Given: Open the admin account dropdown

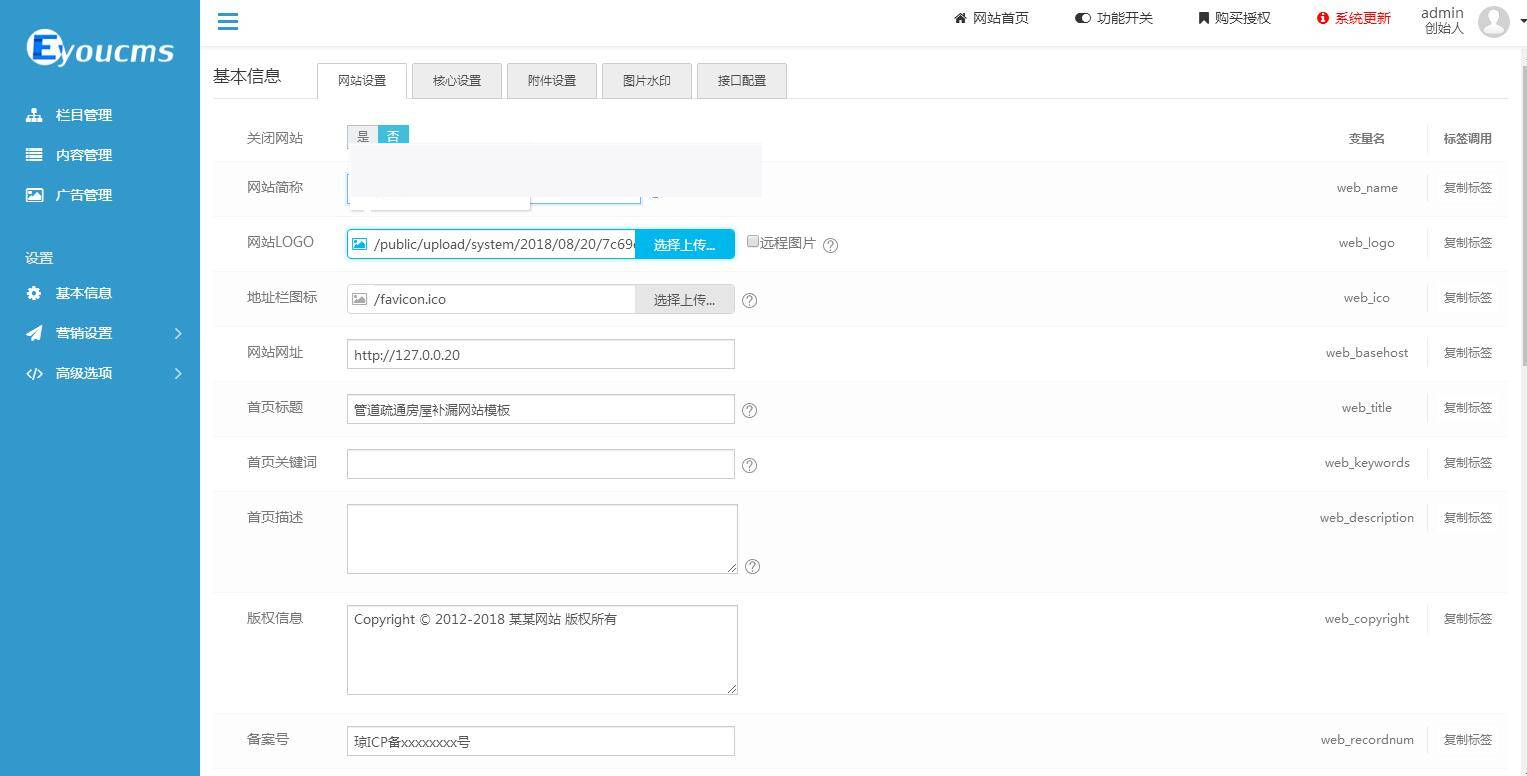Looking at the screenshot, I should coord(1493,21).
